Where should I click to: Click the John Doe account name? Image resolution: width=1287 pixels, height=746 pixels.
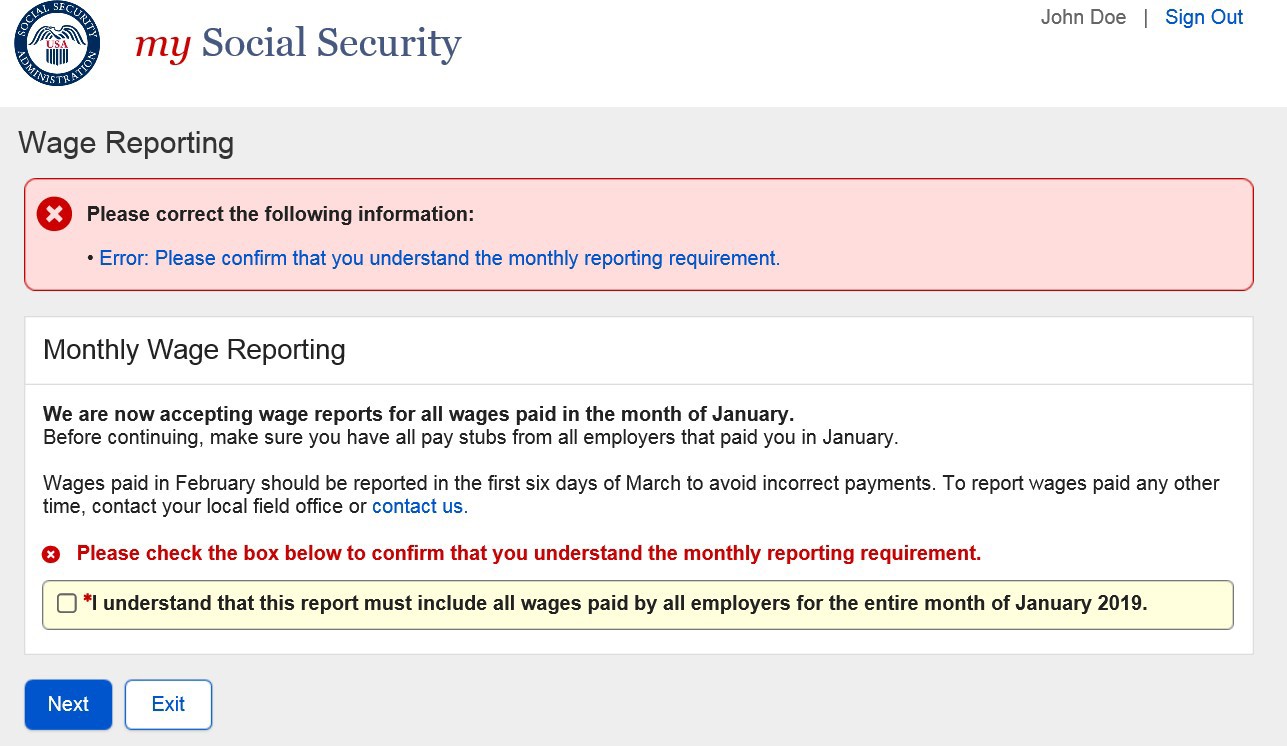pos(1083,17)
